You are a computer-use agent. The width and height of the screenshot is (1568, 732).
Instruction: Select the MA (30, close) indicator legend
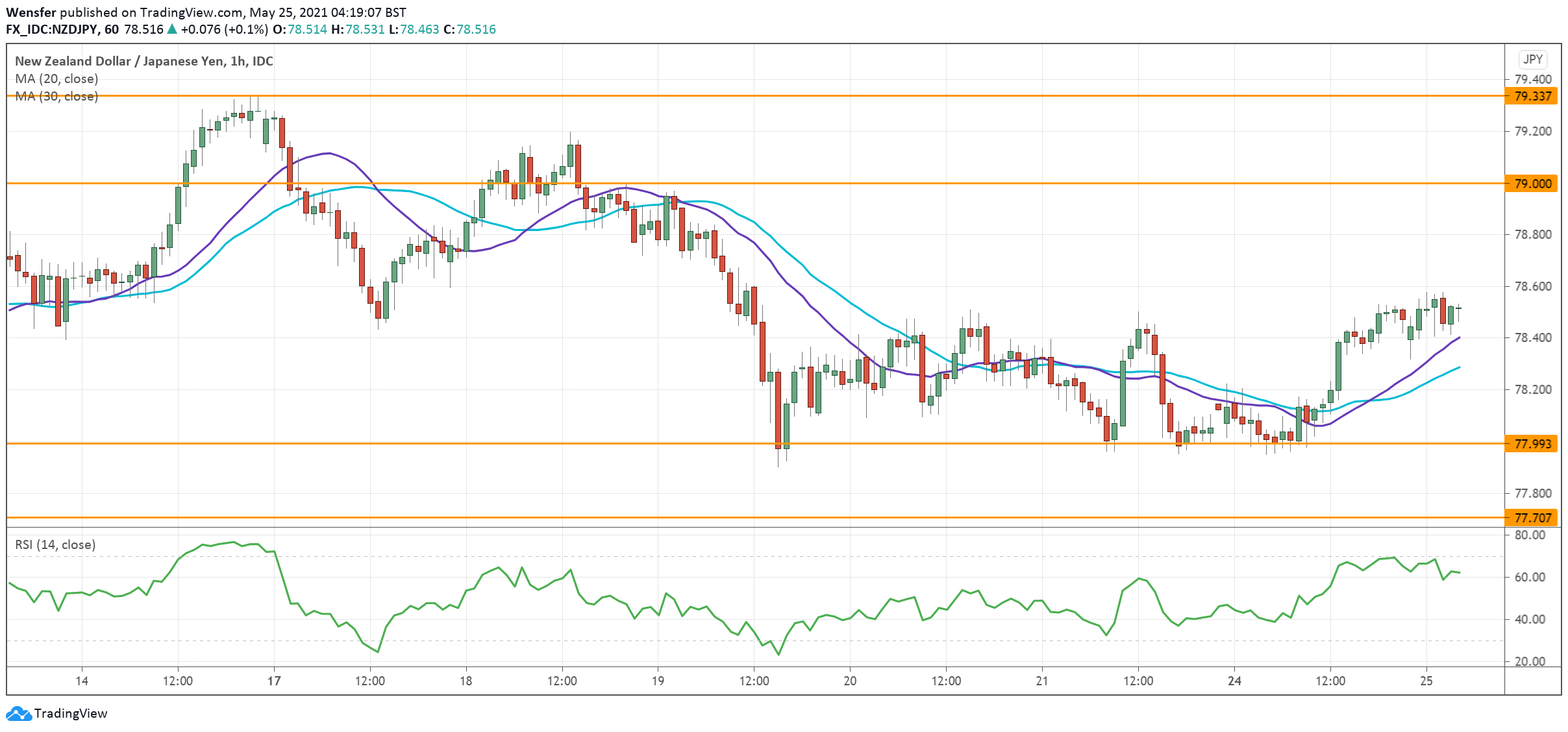tap(56, 96)
